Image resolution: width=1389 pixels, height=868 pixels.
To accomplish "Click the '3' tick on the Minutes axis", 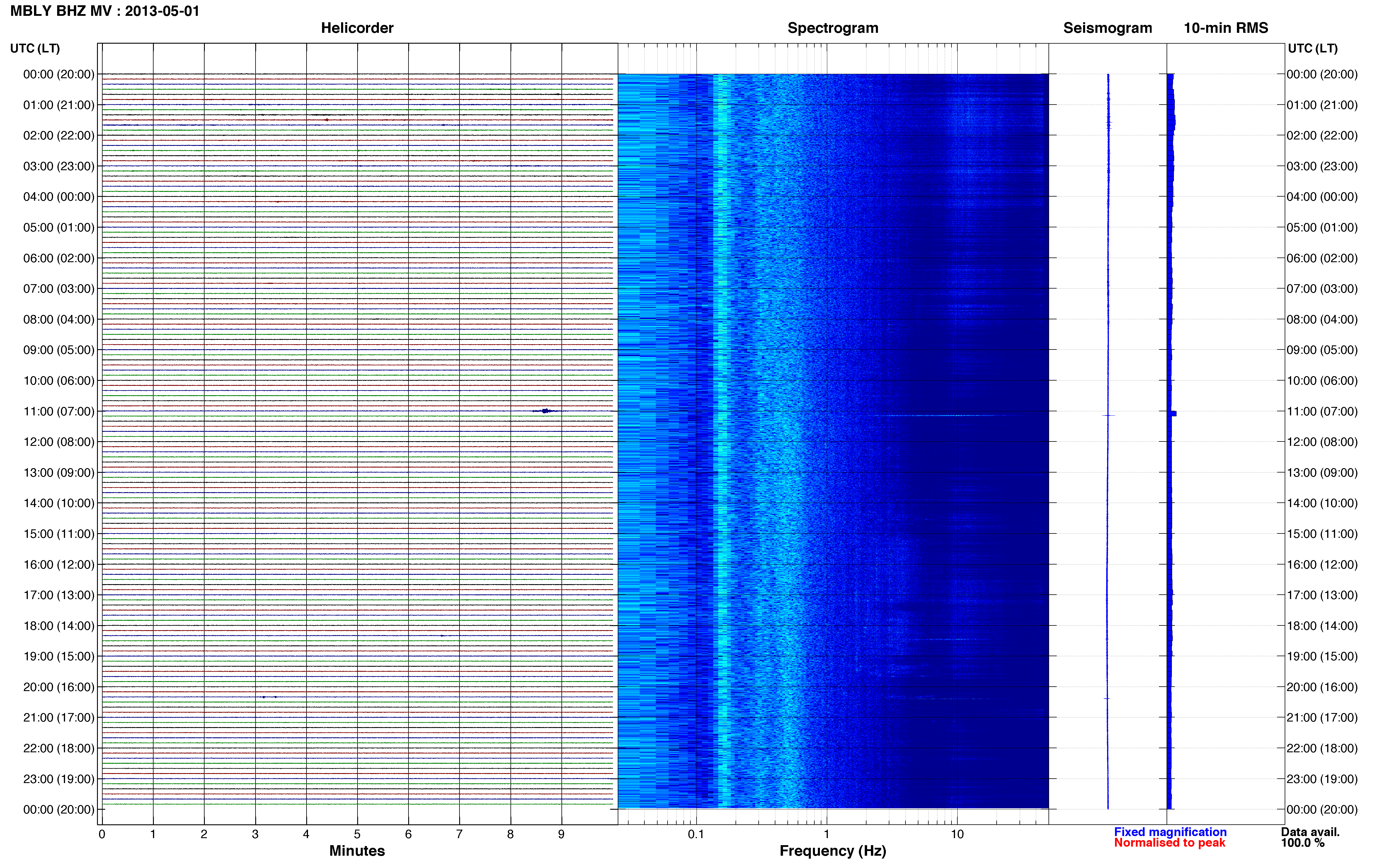I will pyautogui.click(x=255, y=834).
